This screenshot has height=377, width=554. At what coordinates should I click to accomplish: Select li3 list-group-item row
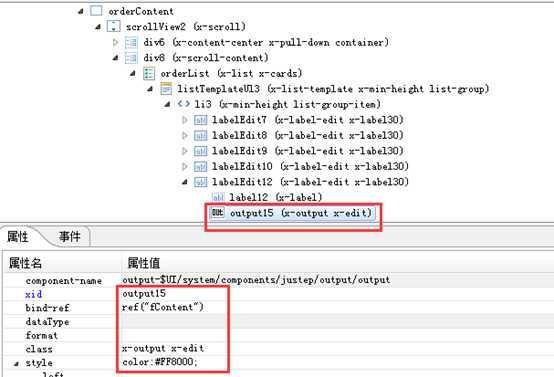point(288,104)
